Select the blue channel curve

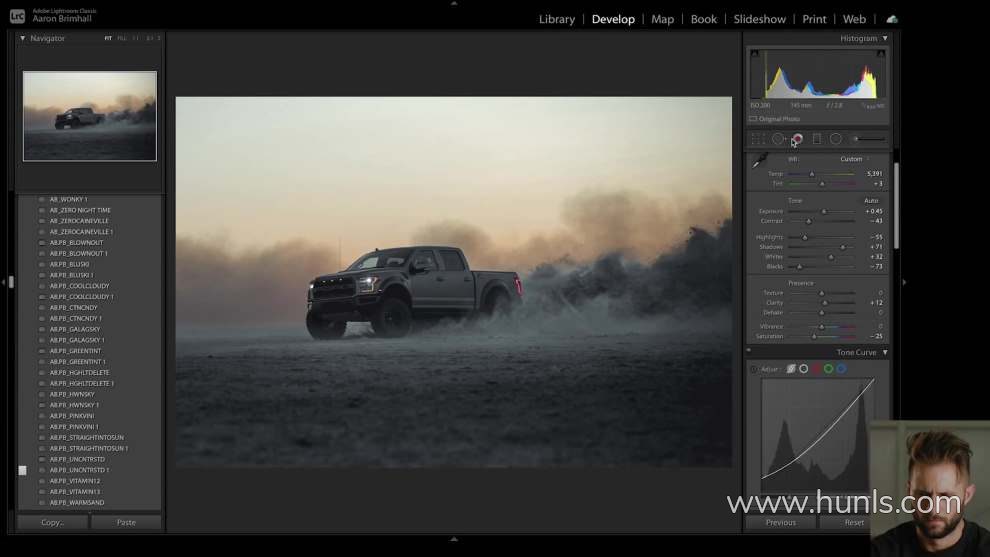pos(841,369)
